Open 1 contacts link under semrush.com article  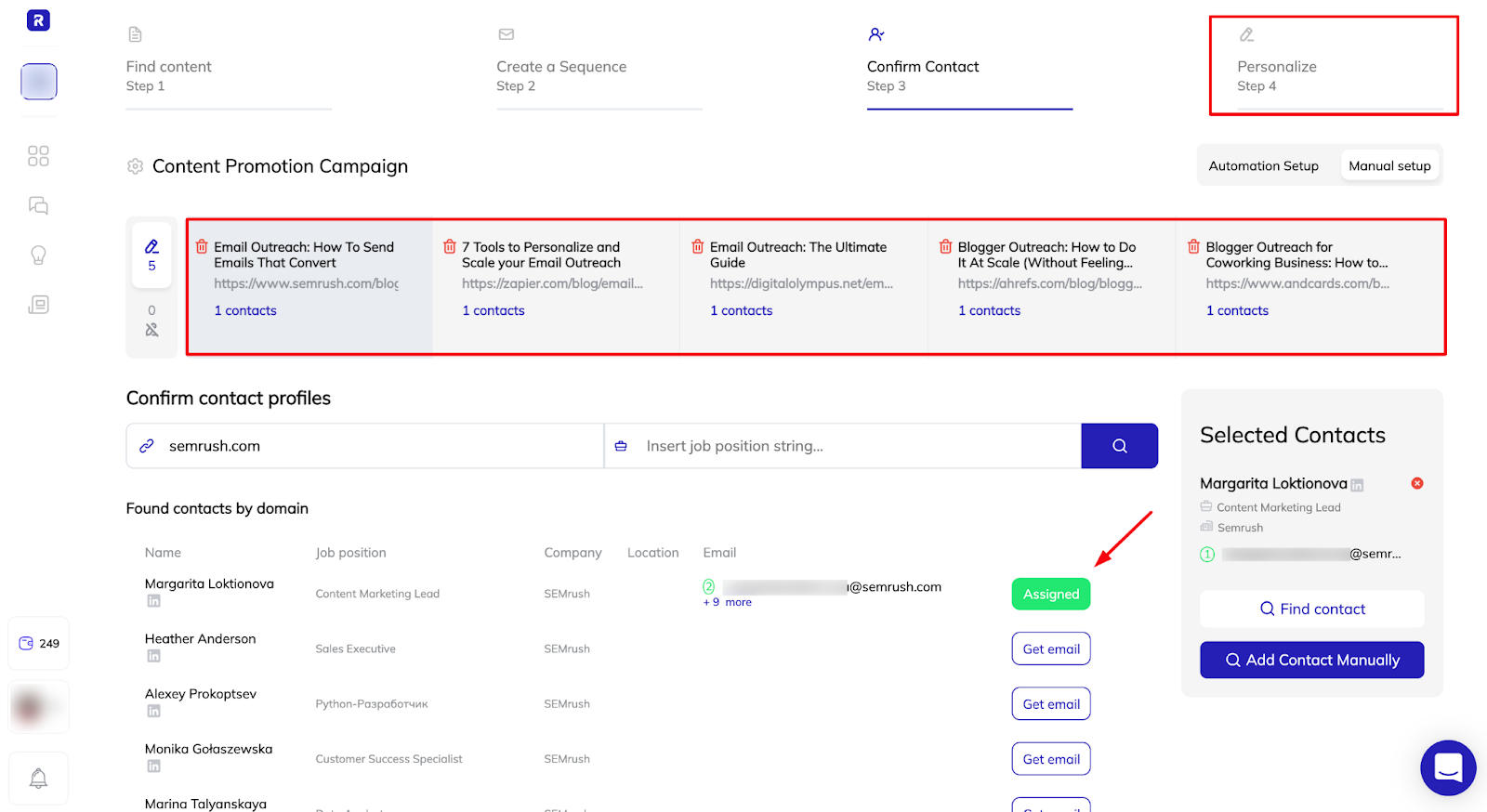(245, 310)
